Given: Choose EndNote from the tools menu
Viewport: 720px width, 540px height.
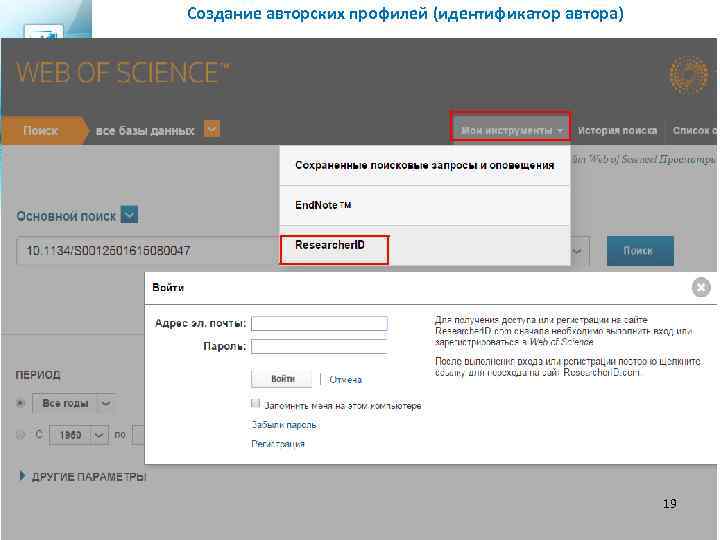Looking at the screenshot, I should (425, 205).
